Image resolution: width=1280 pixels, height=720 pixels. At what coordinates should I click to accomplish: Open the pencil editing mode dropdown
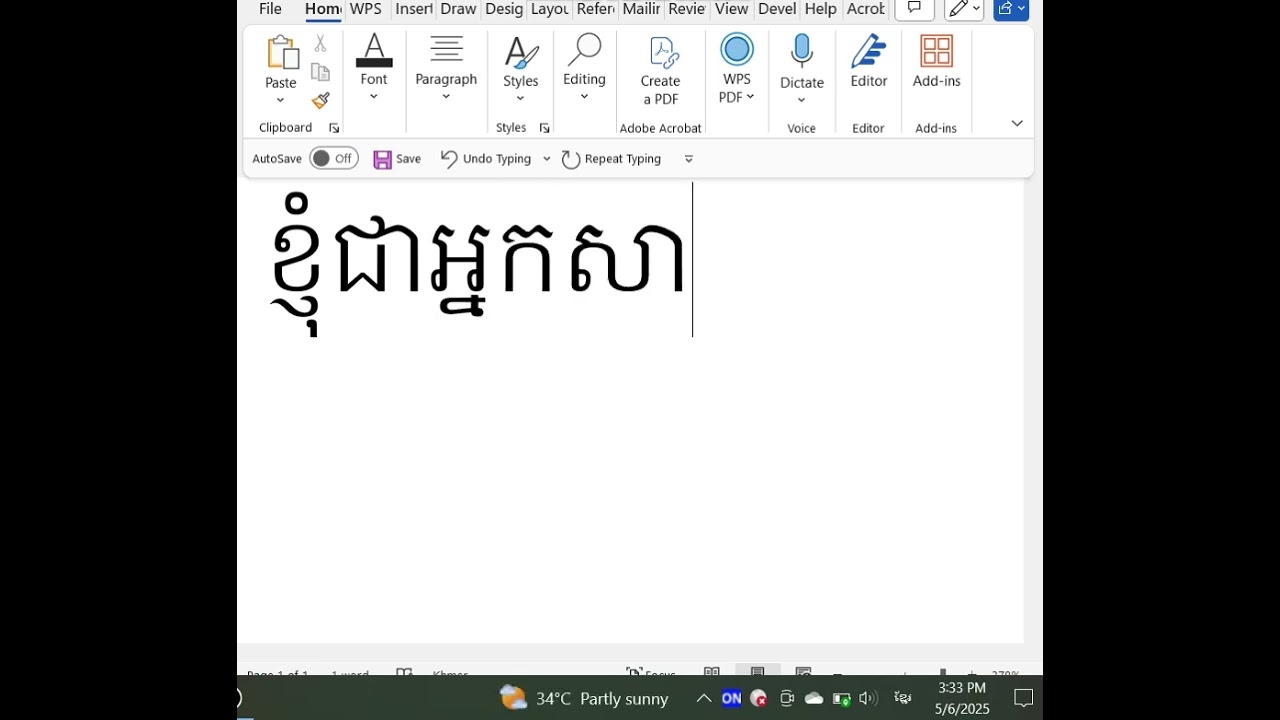(x=964, y=8)
